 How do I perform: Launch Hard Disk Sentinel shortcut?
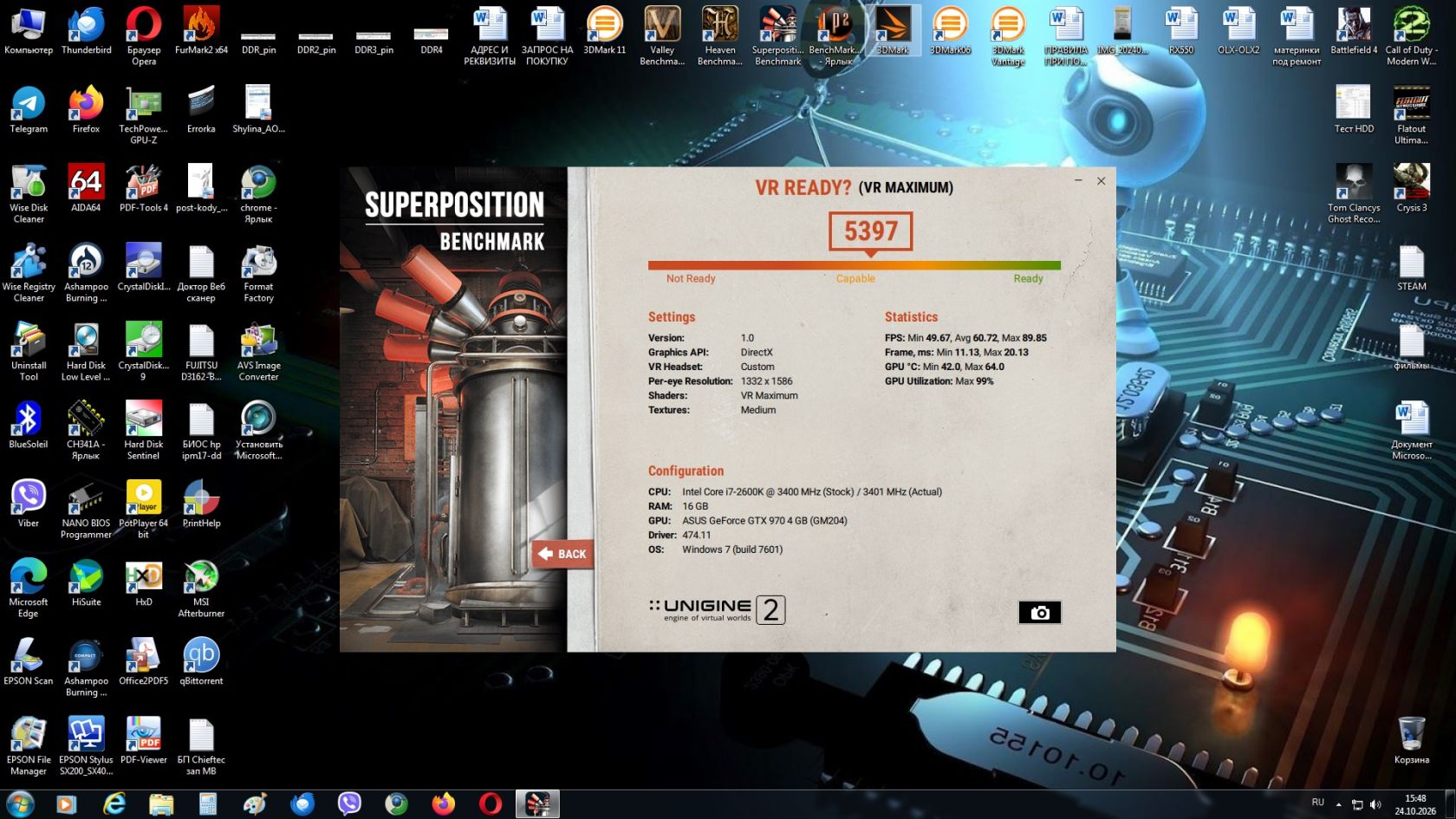[x=144, y=431]
